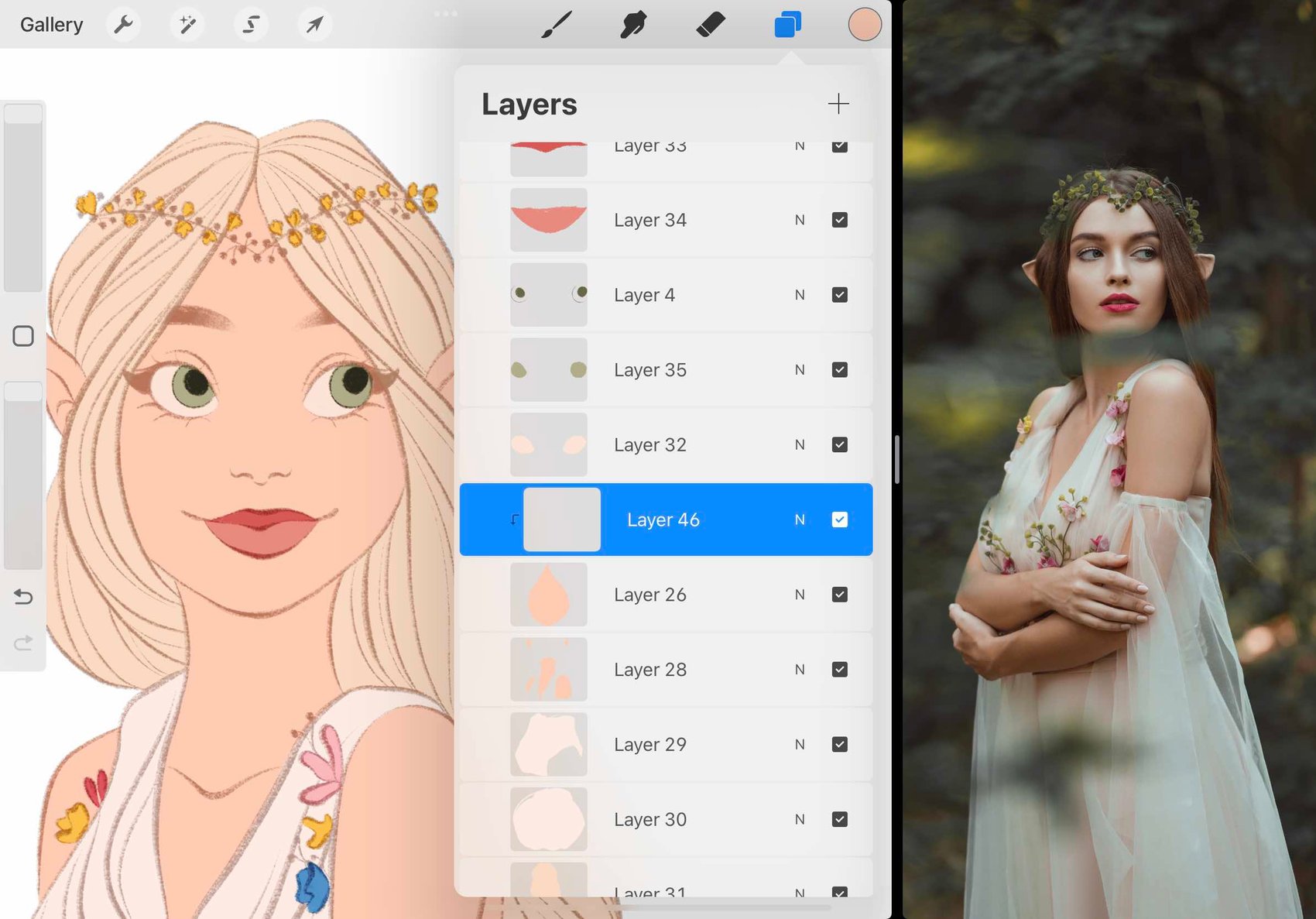Expand blend mode N on Layer 35
This screenshot has width=1316, height=919.
[800, 370]
